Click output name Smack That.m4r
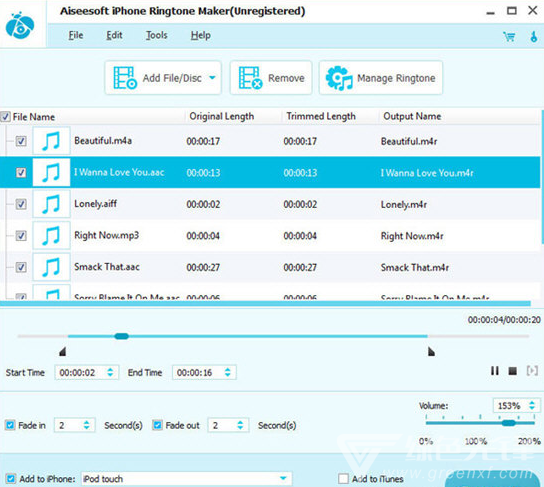Viewport: 544px width, 487px height. click(x=415, y=267)
